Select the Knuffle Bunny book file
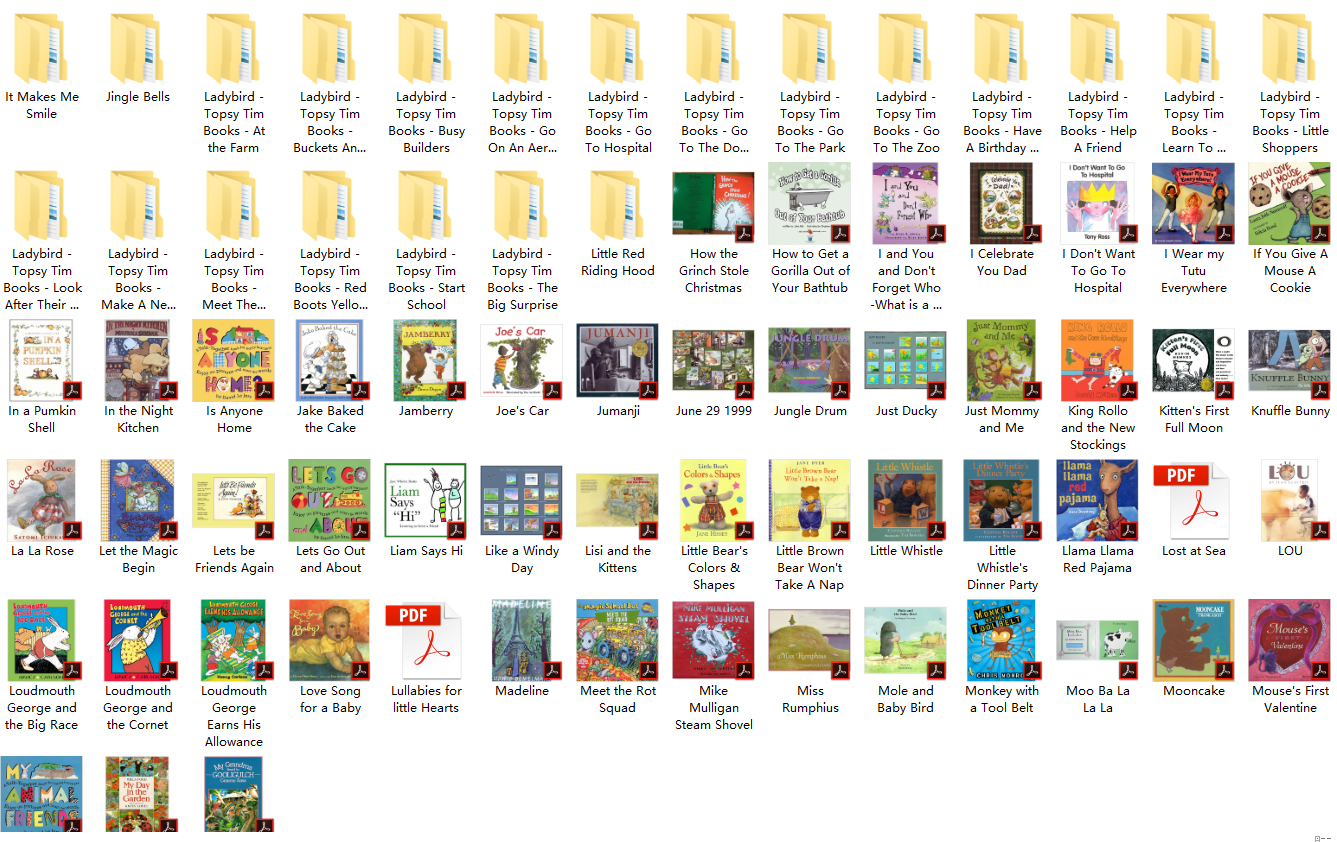This screenshot has height=842, width=1337. [1289, 360]
